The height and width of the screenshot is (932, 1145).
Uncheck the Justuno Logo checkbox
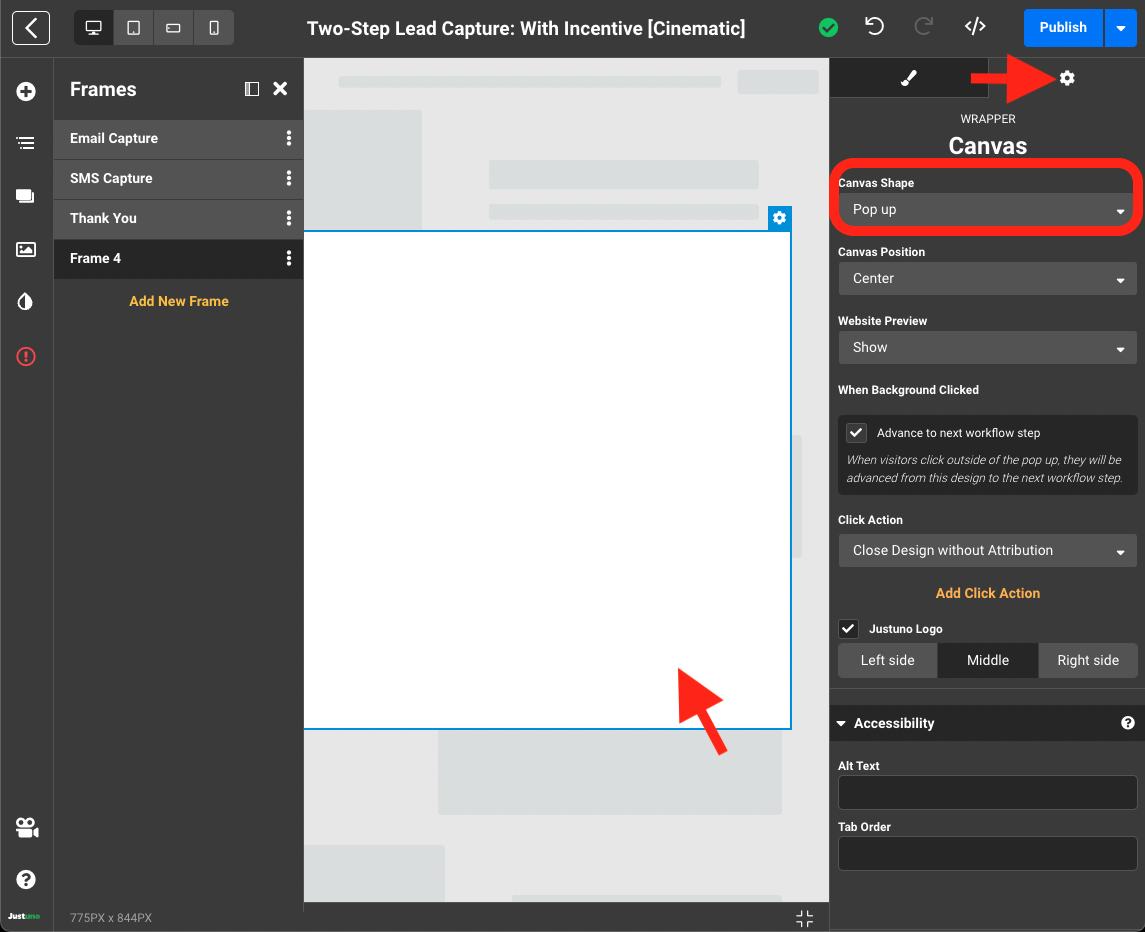click(x=848, y=629)
